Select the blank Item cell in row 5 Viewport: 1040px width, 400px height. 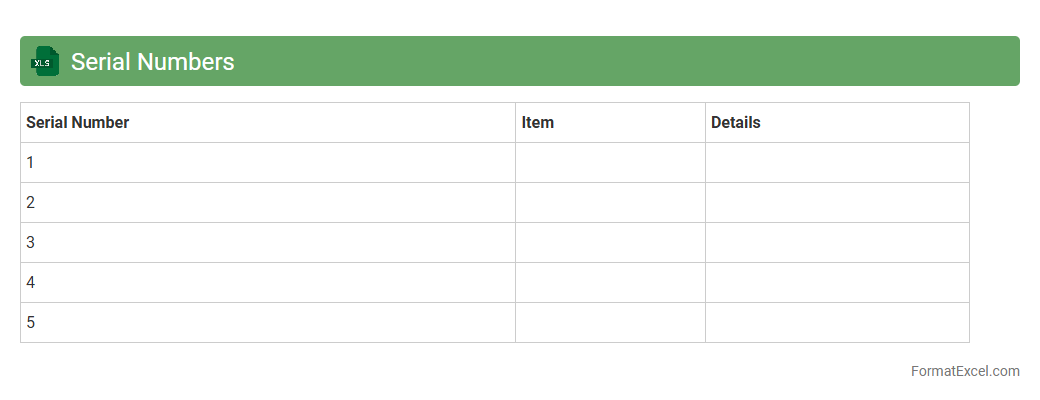pyautogui.click(x=610, y=323)
